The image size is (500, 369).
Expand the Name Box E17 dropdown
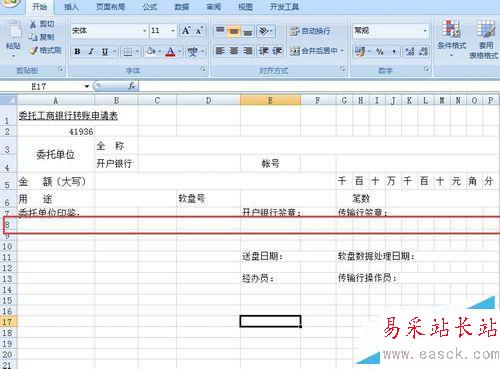coord(87,86)
